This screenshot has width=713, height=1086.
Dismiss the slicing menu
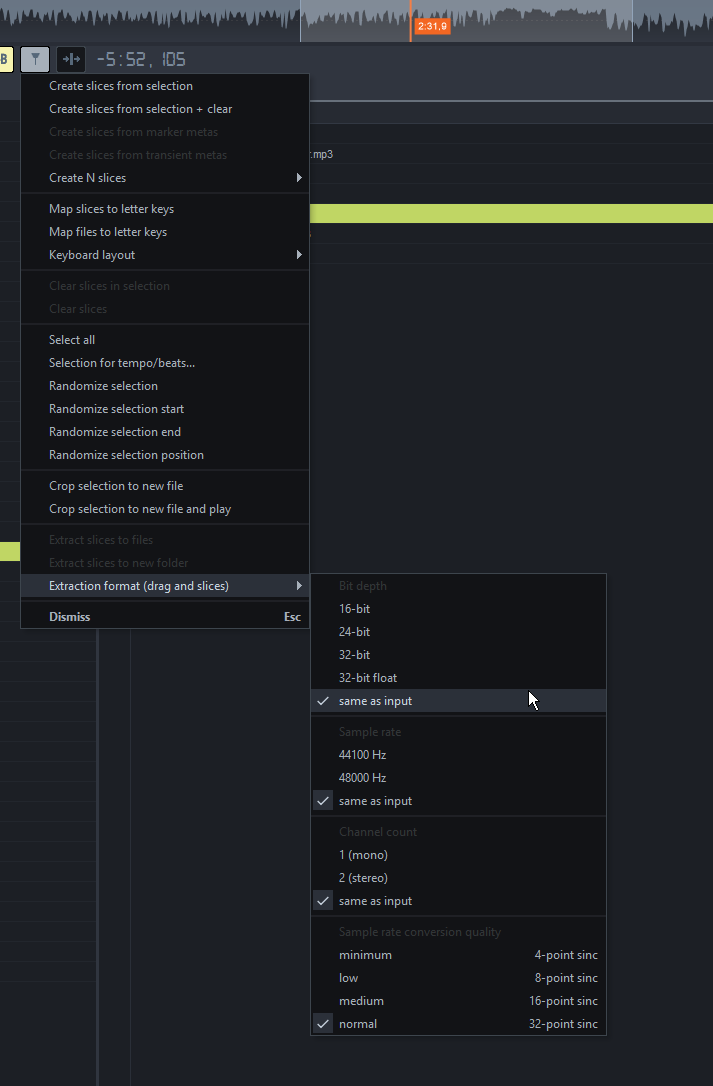point(70,617)
